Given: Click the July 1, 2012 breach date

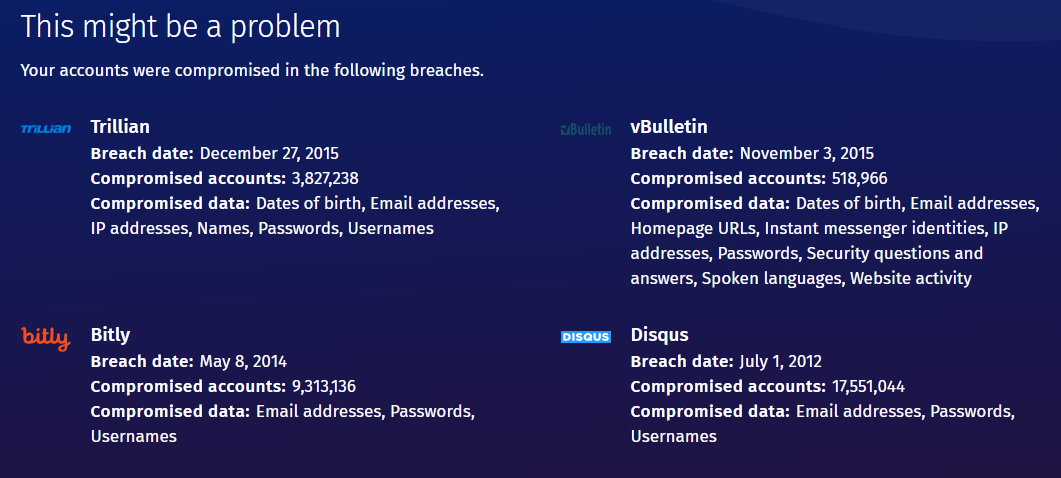Looking at the screenshot, I should coord(780,362).
